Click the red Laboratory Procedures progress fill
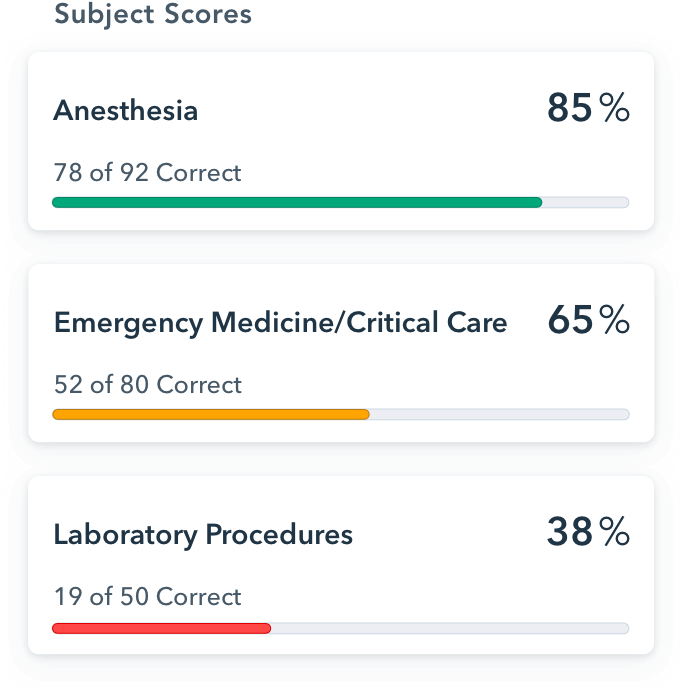 click(x=161, y=628)
